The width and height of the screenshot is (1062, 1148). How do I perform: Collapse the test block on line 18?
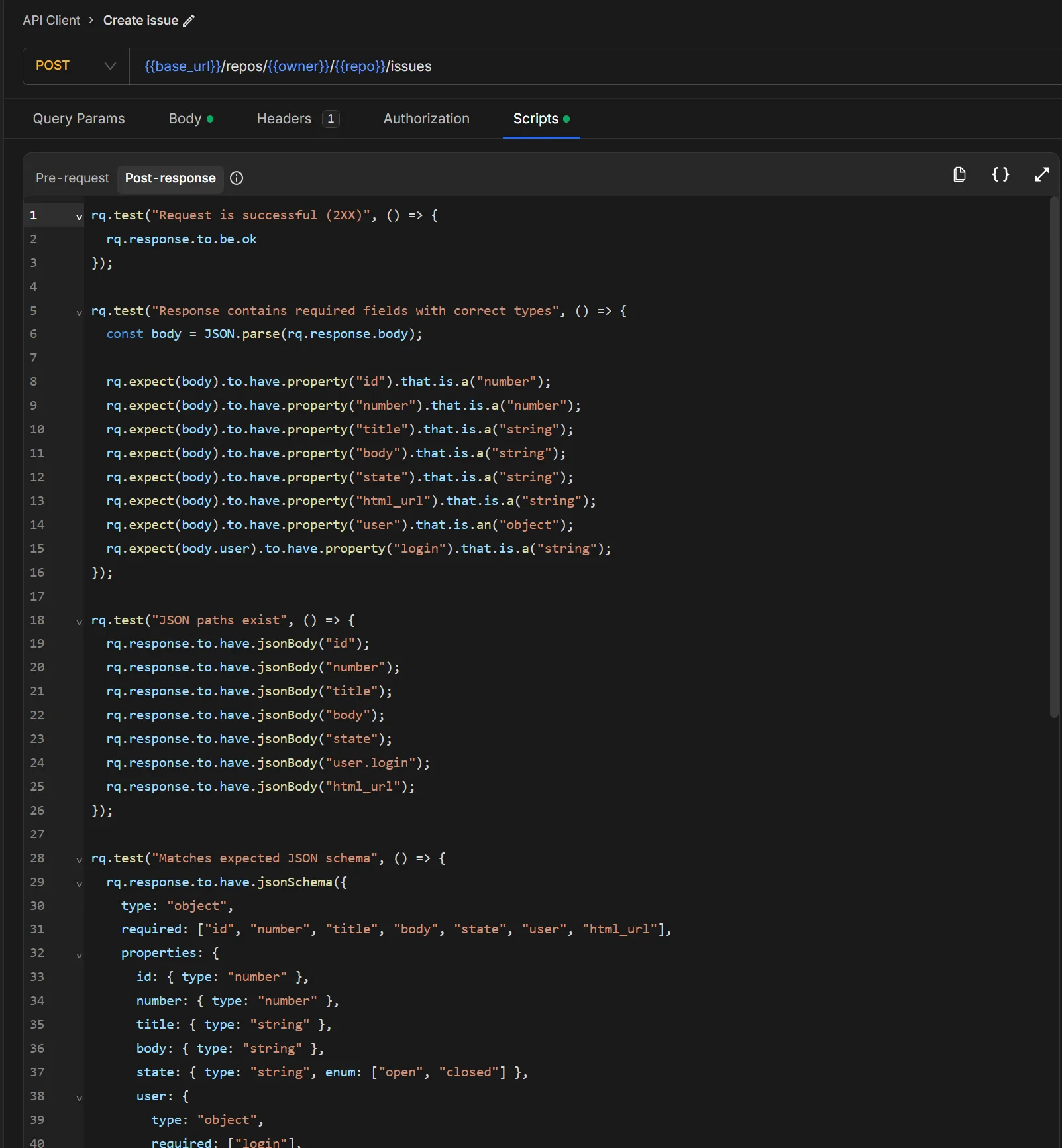[x=79, y=621]
